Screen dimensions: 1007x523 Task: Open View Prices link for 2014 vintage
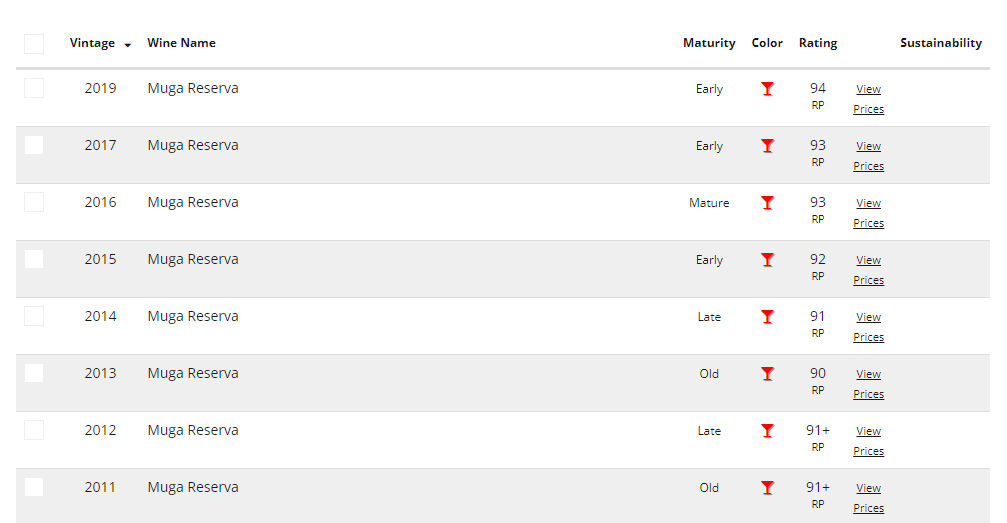pos(868,327)
